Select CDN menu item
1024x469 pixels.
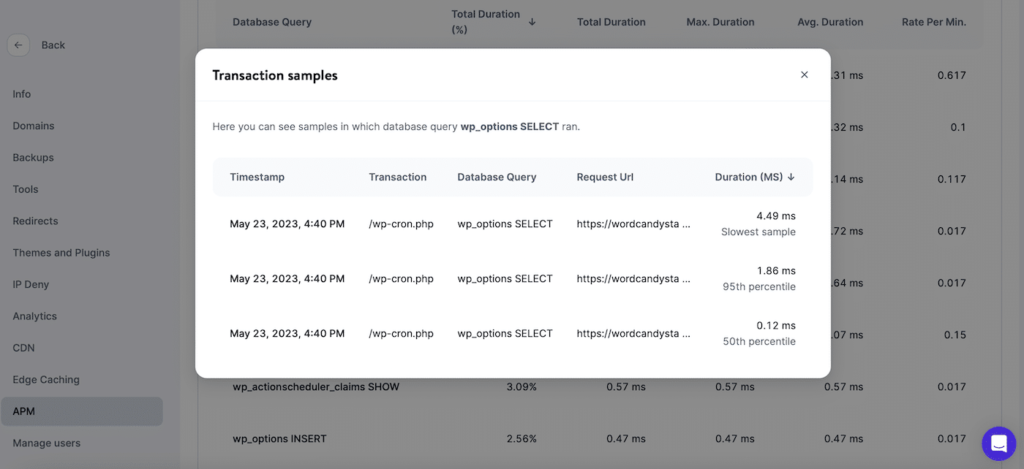click(x=23, y=348)
